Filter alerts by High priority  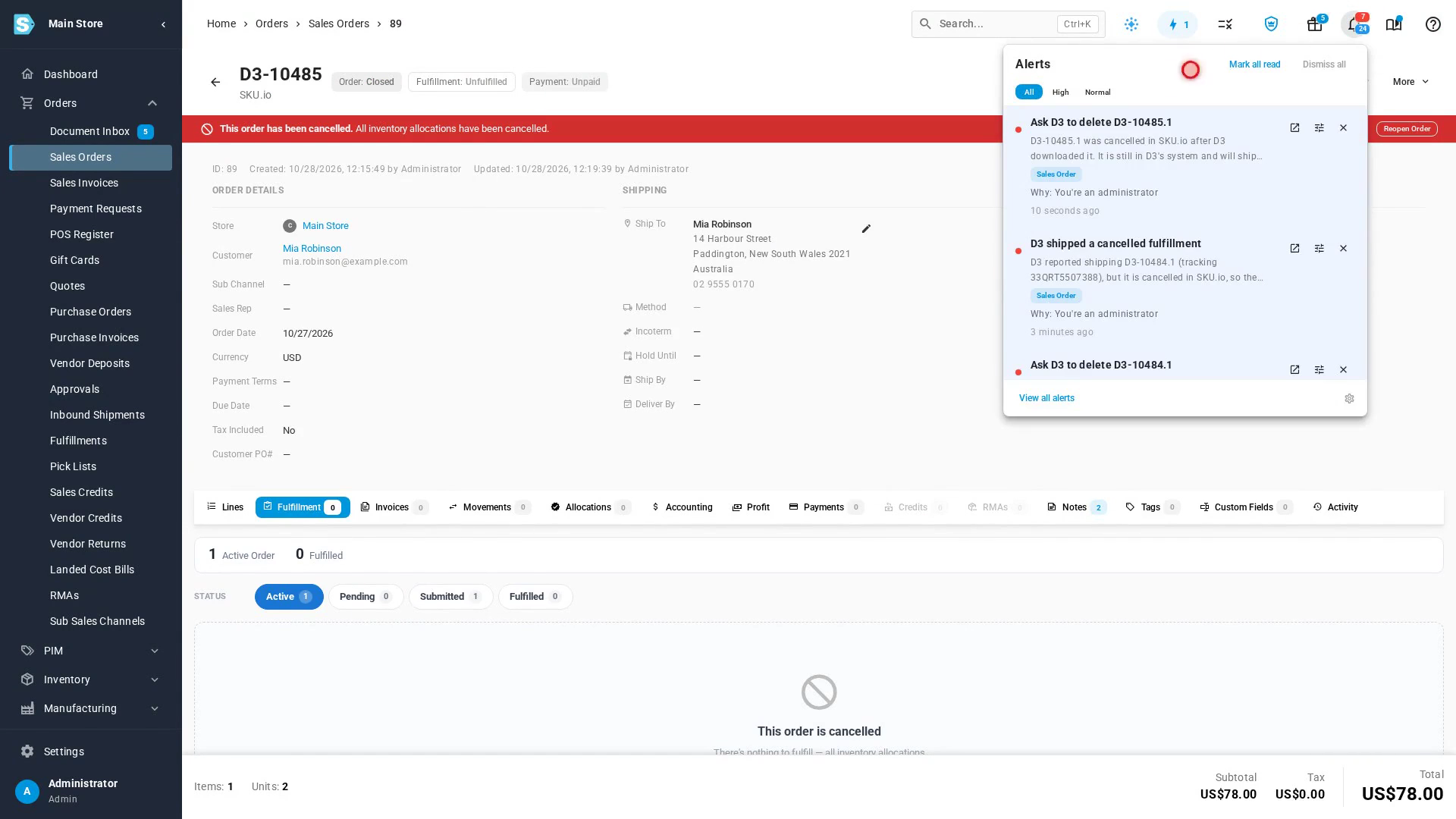(1060, 92)
